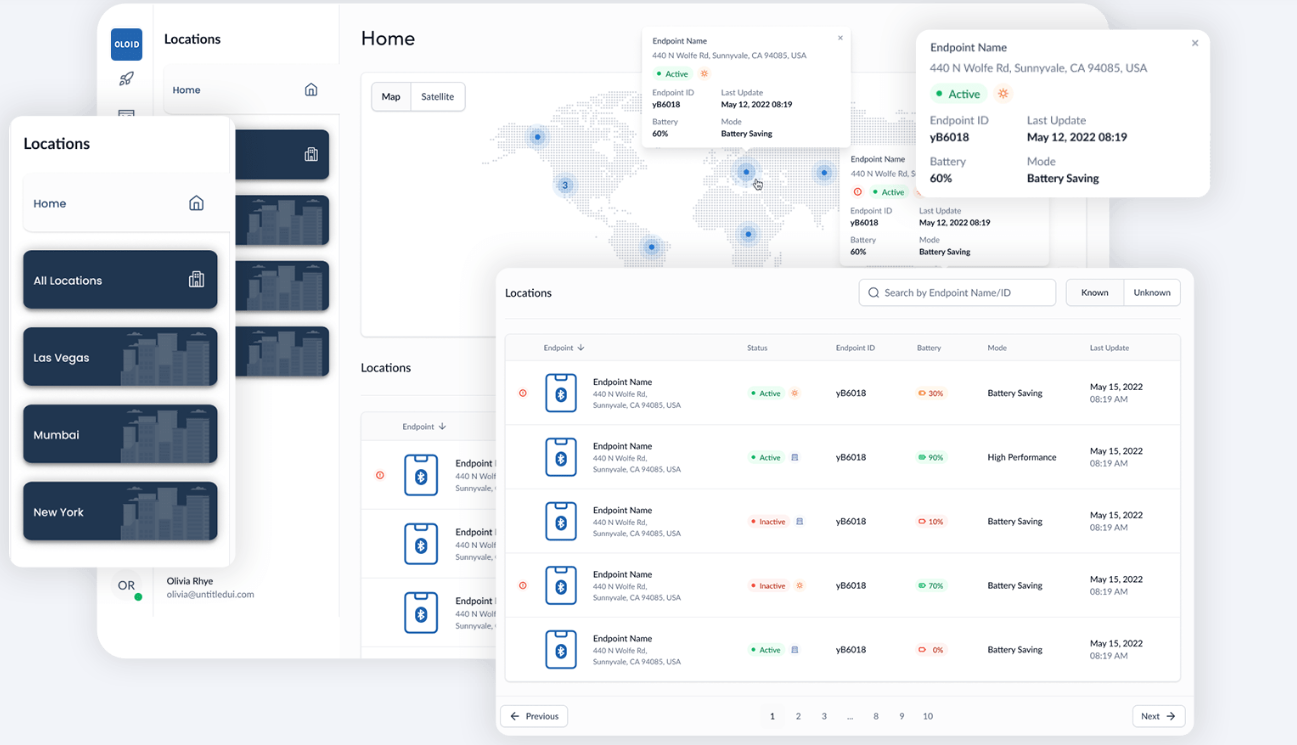Filter endpoints by Known
This screenshot has height=745, width=1297.
pos(1095,293)
